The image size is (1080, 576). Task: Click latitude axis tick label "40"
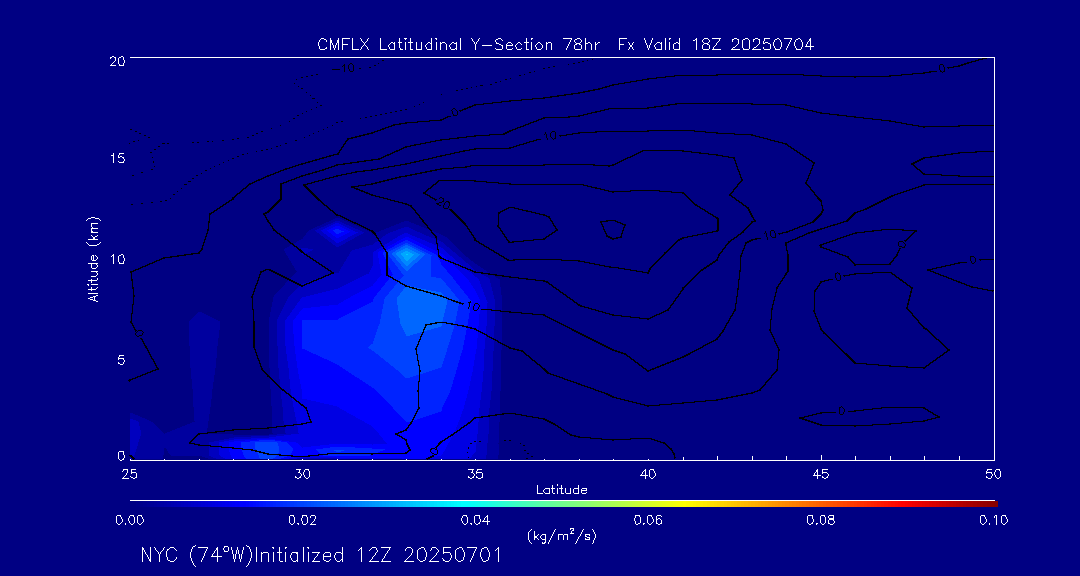[x=648, y=473]
